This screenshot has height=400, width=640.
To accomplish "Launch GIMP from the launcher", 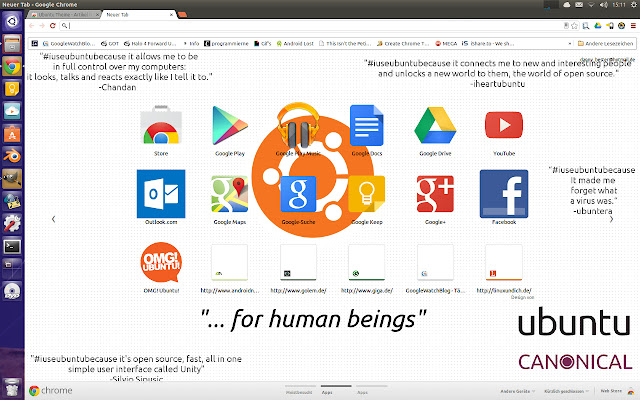I will pyautogui.click(x=12, y=178).
